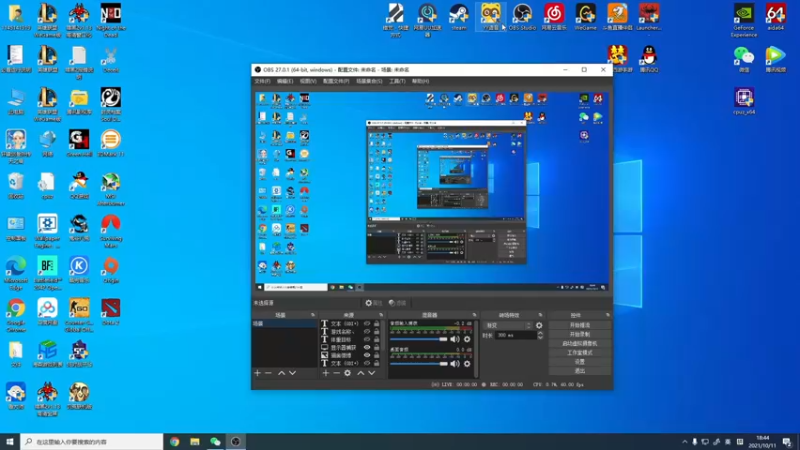
Task: Open the 帮助(H) menu in OBS
Action: 420,81
